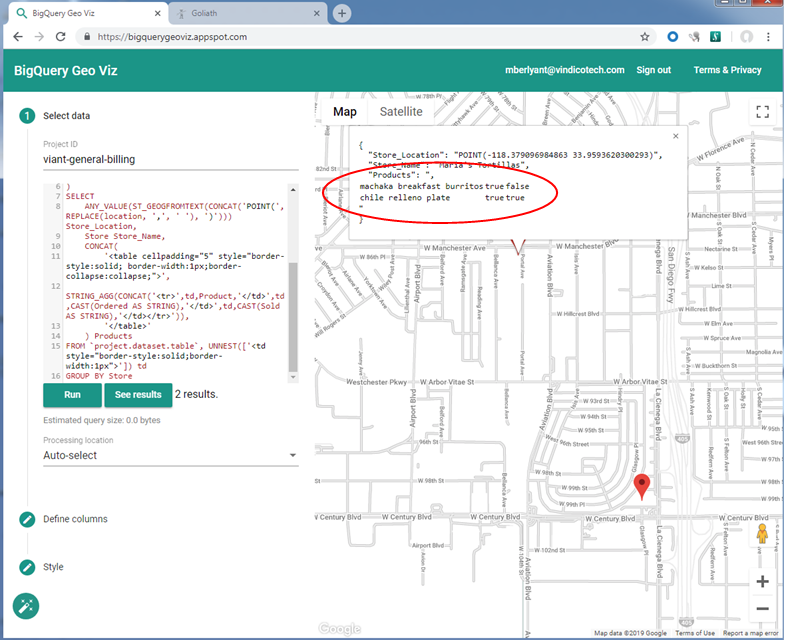Click the grey profile avatar icon
Image resolution: width=785 pixels, height=641 pixels.
tap(746, 37)
